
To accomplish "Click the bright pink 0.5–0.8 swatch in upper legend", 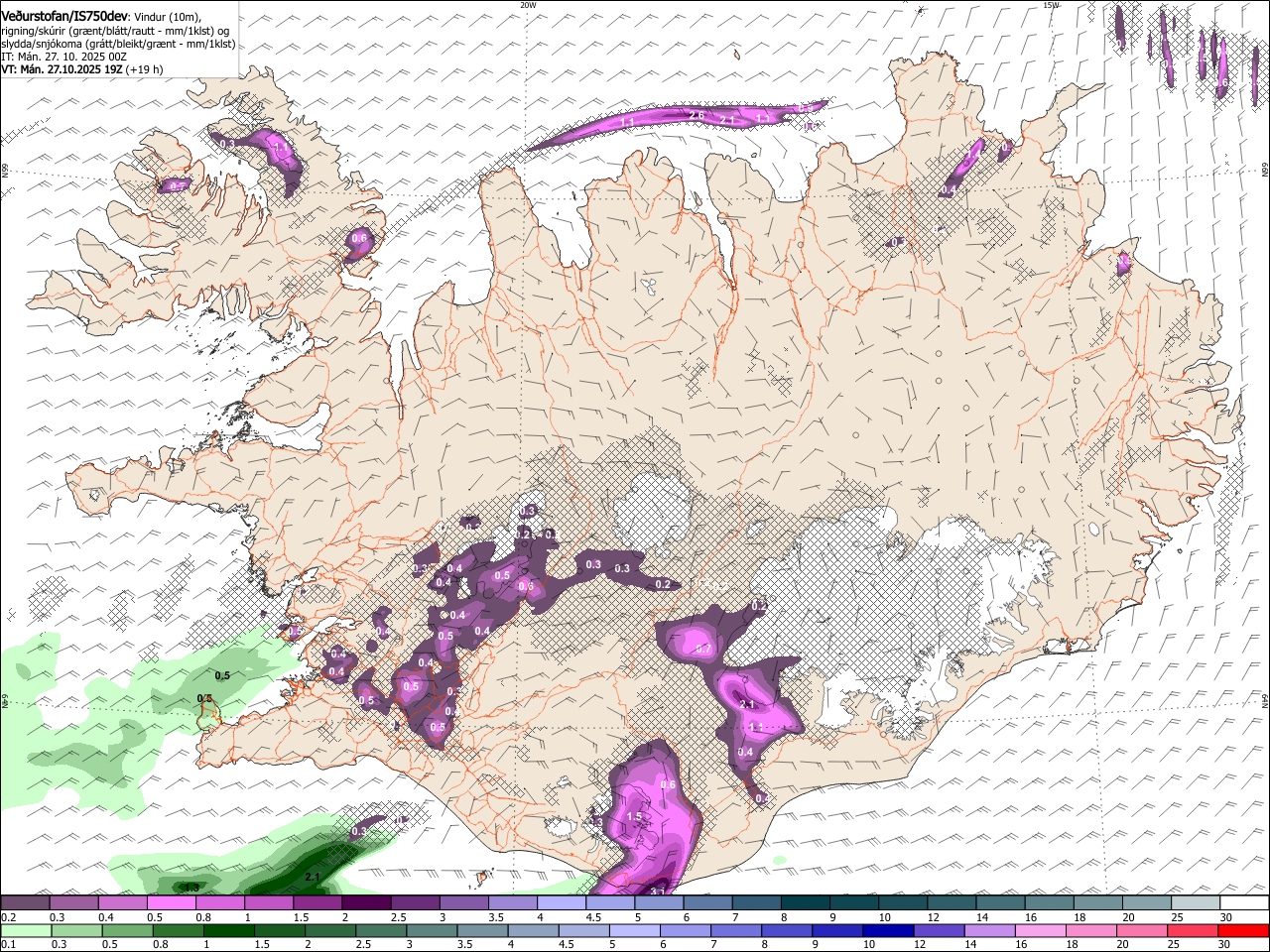I will click(171, 903).
